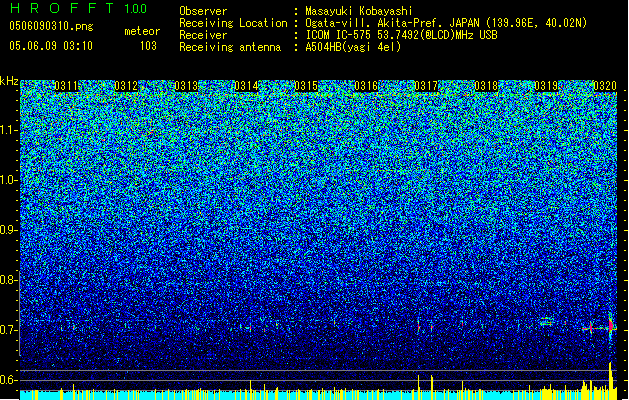Select the filename 0506090310.png

click(51, 26)
